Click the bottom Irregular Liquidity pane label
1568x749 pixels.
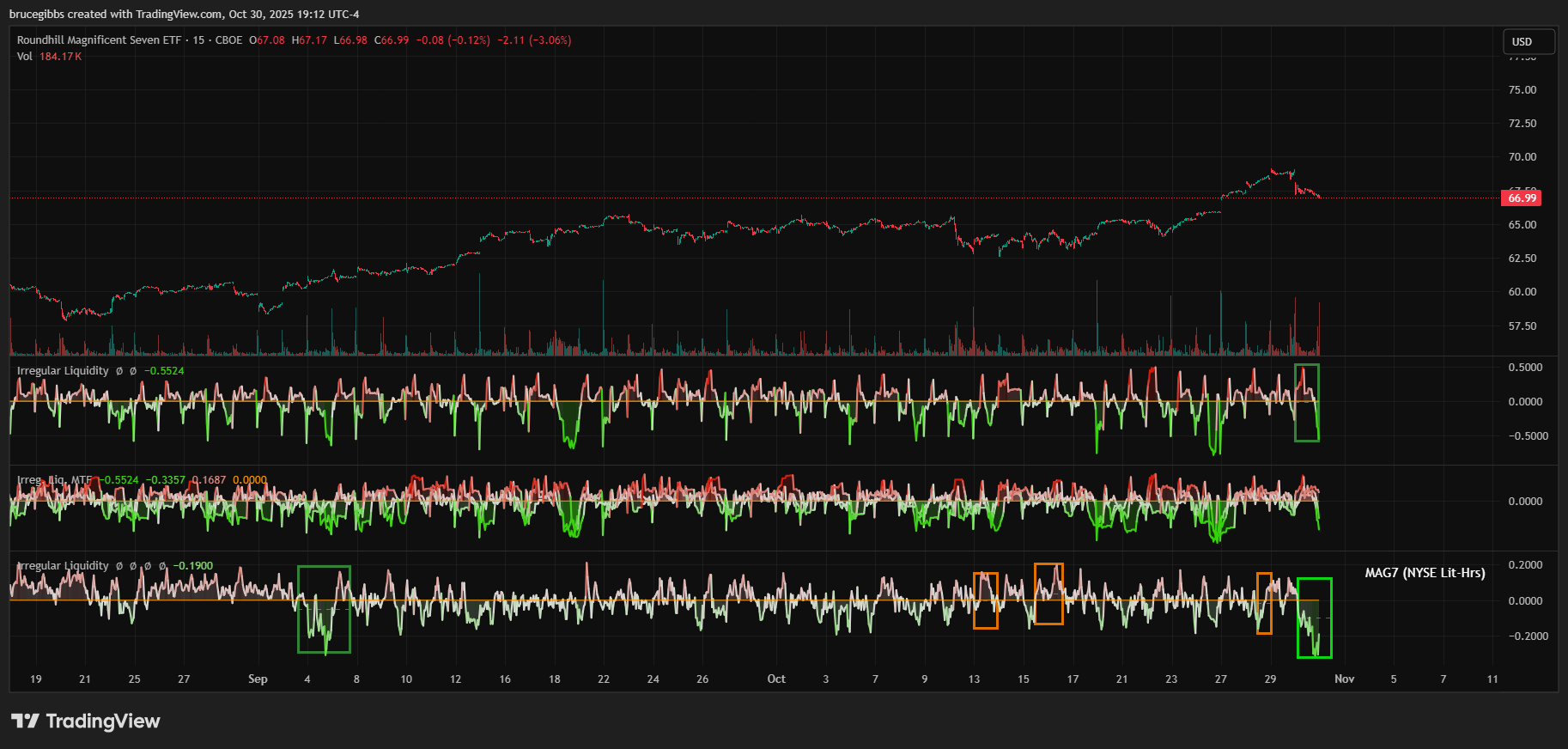click(63, 566)
